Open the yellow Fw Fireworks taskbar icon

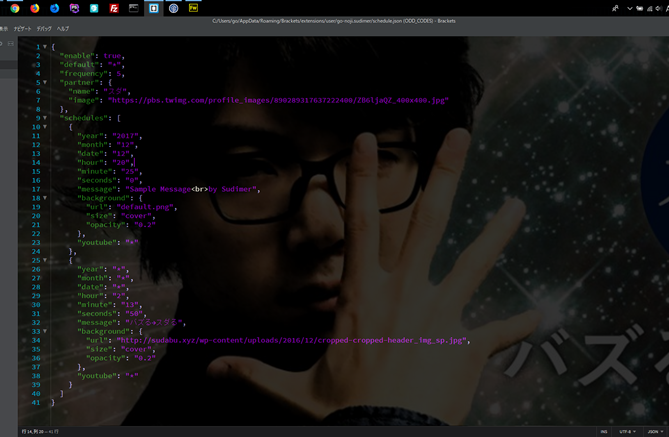(x=193, y=8)
